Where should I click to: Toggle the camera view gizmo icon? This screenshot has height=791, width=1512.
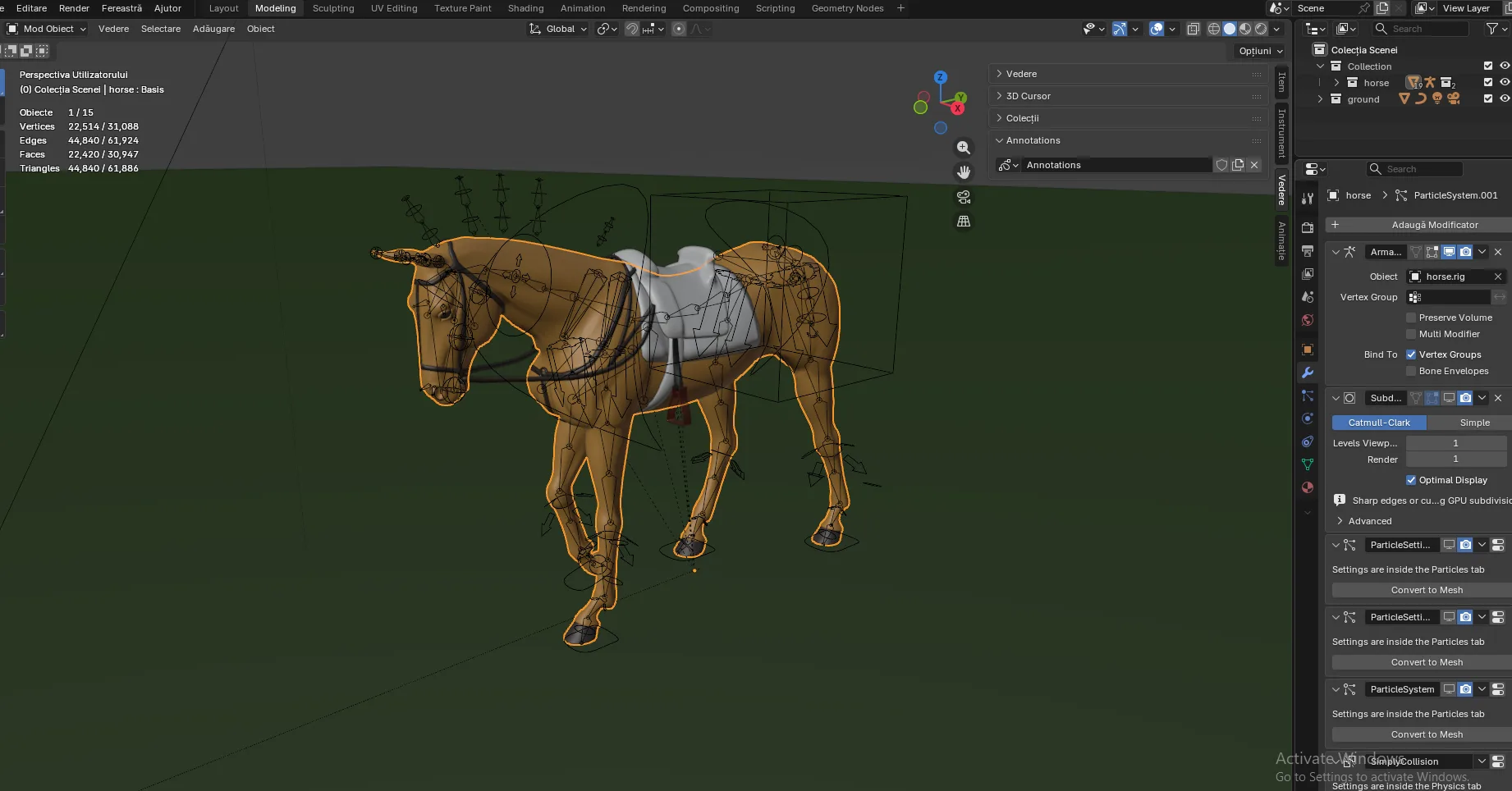[964, 197]
